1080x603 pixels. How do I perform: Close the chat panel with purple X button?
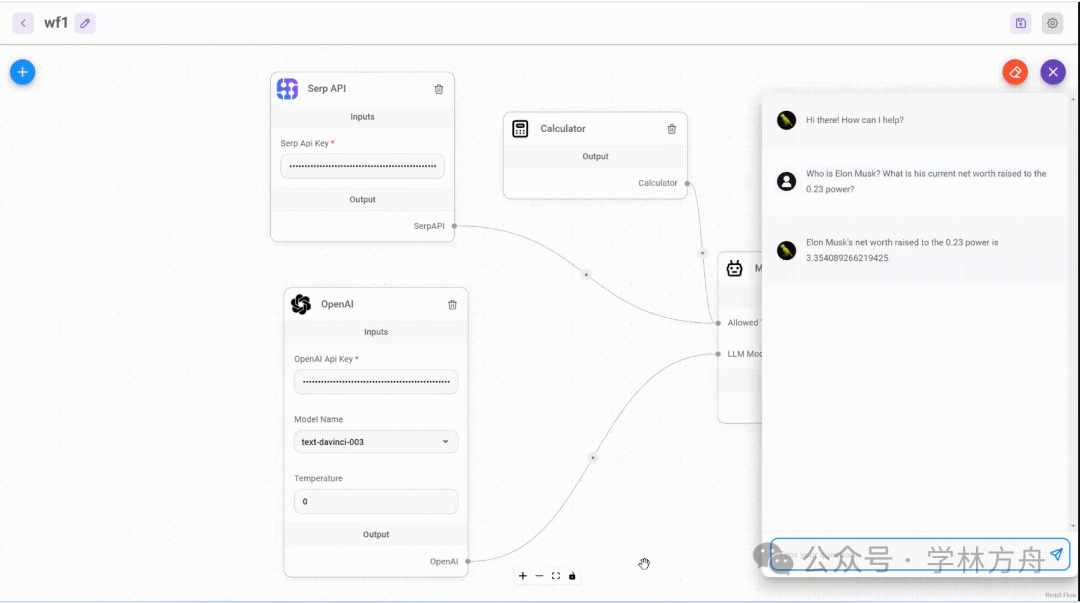click(x=1053, y=72)
